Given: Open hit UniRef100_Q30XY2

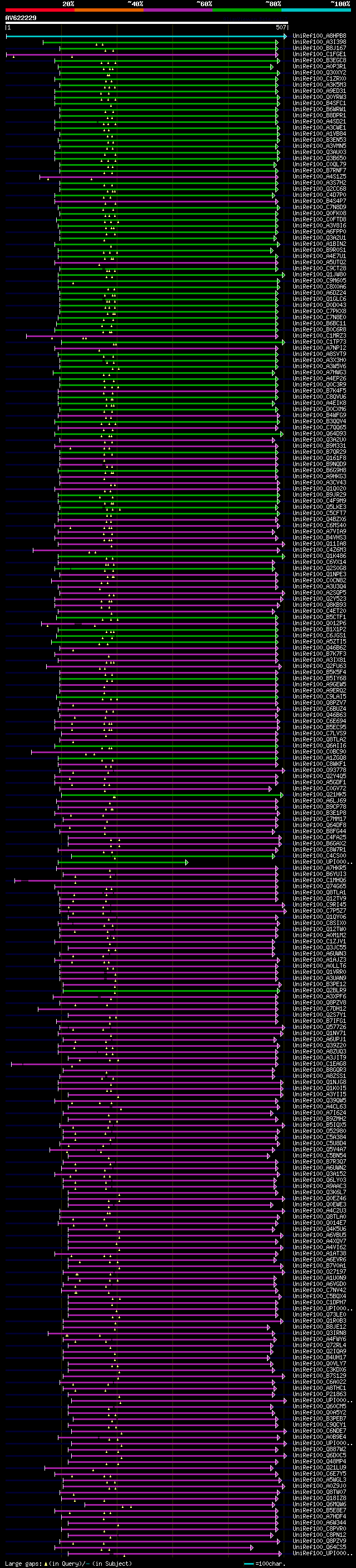Looking at the screenshot, I should pyautogui.click(x=319, y=72).
